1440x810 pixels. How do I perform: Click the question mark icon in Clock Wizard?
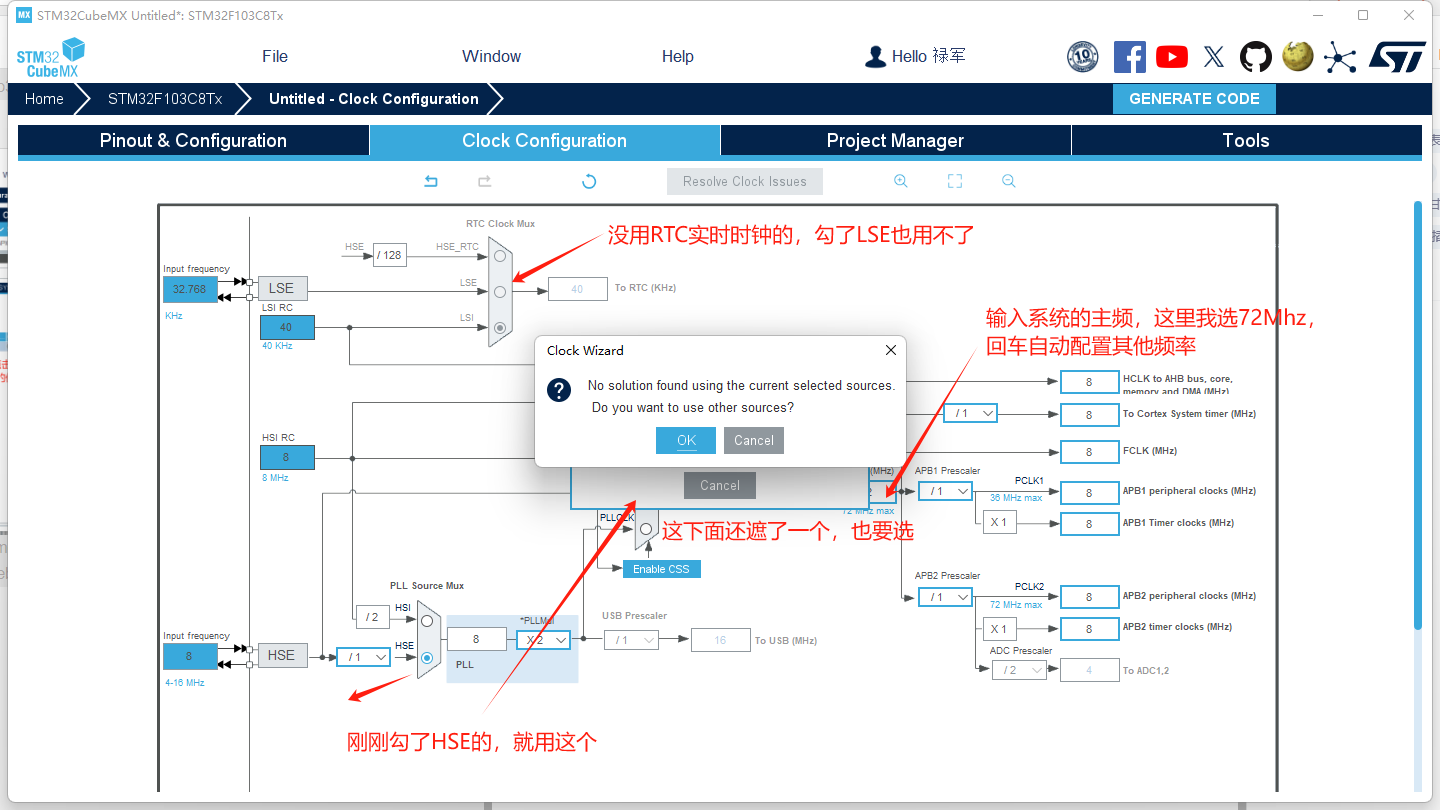(x=560, y=390)
